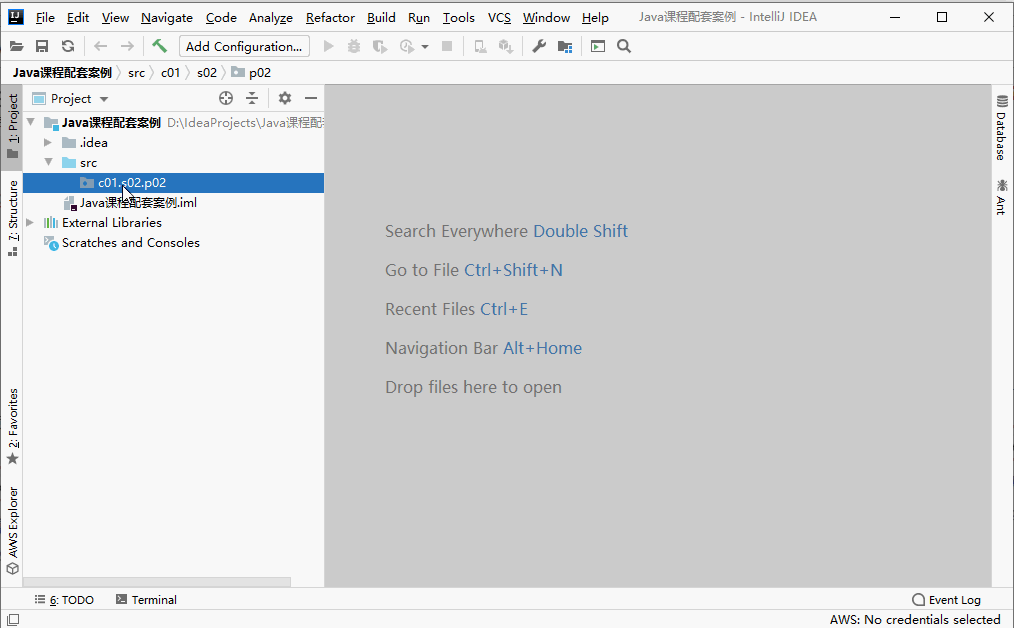Click the Run with Coverage icon
1014x628 pixels.
(380, 47)
